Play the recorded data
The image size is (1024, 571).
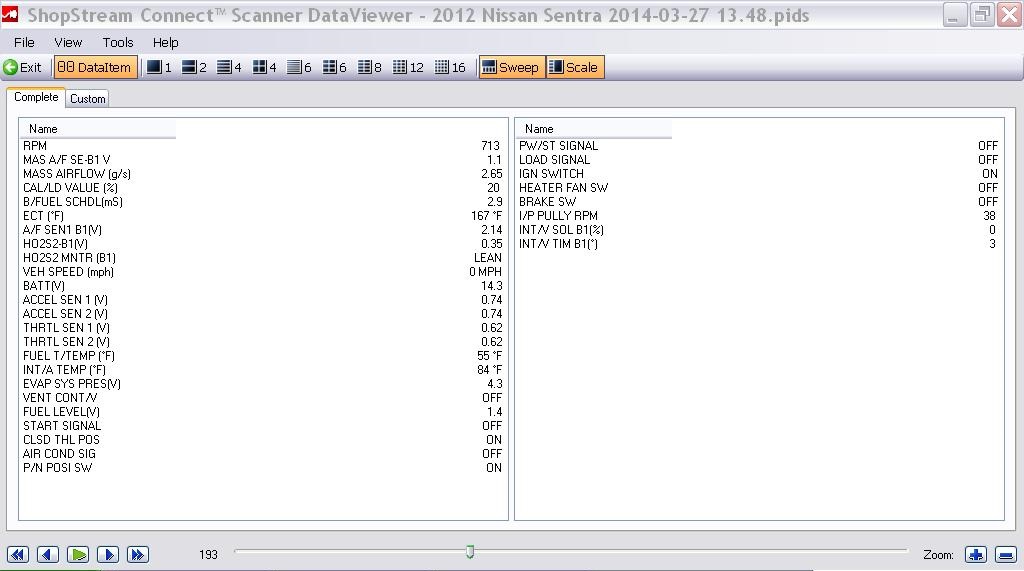tap(78, 555)
